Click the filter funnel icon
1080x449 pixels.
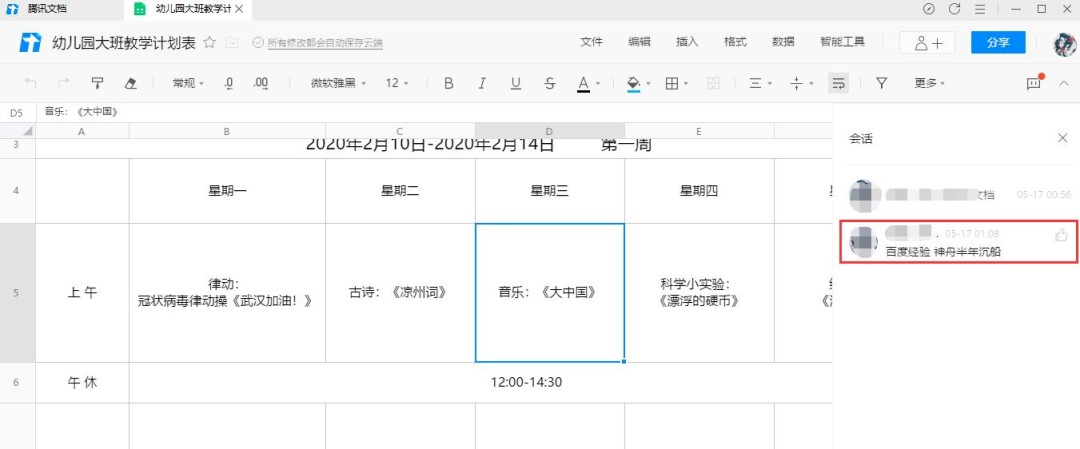[x=881, y=84]
